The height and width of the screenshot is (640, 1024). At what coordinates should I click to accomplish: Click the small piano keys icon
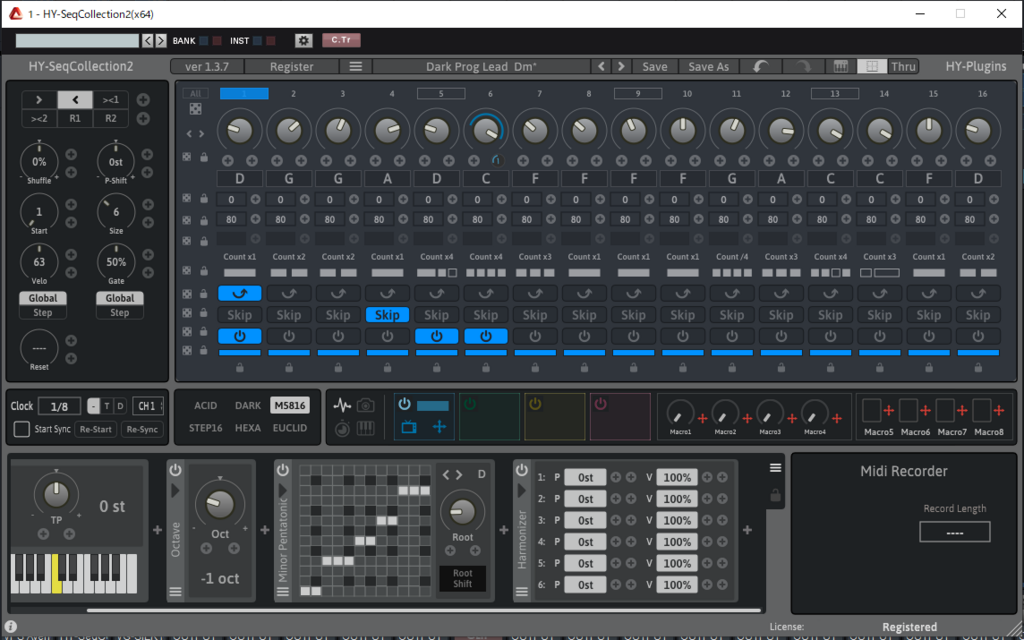[366, 429]
